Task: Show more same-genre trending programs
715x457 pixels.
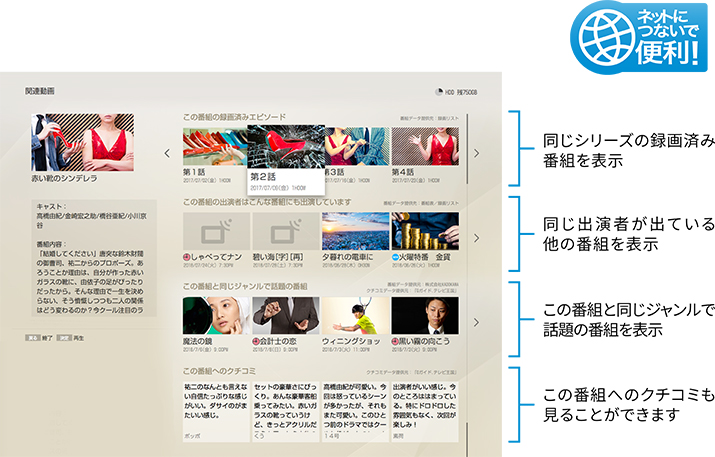Action: [x=477, y=321]
